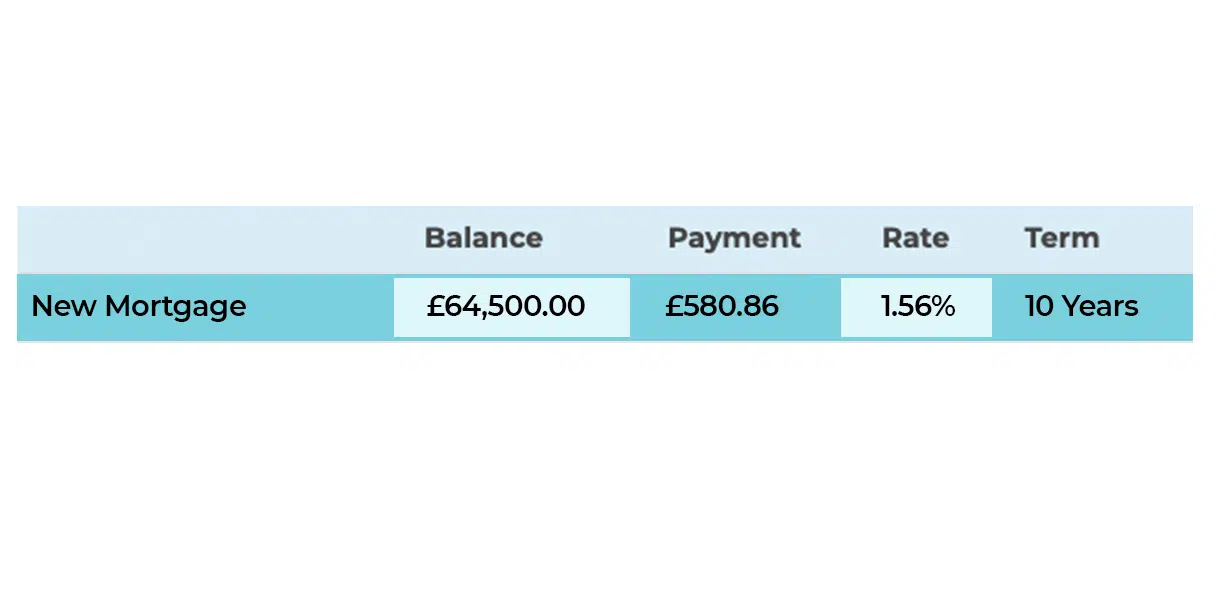The image size is (1216, 610).
Task: Select the Term column header
Action: [1061, 238]
